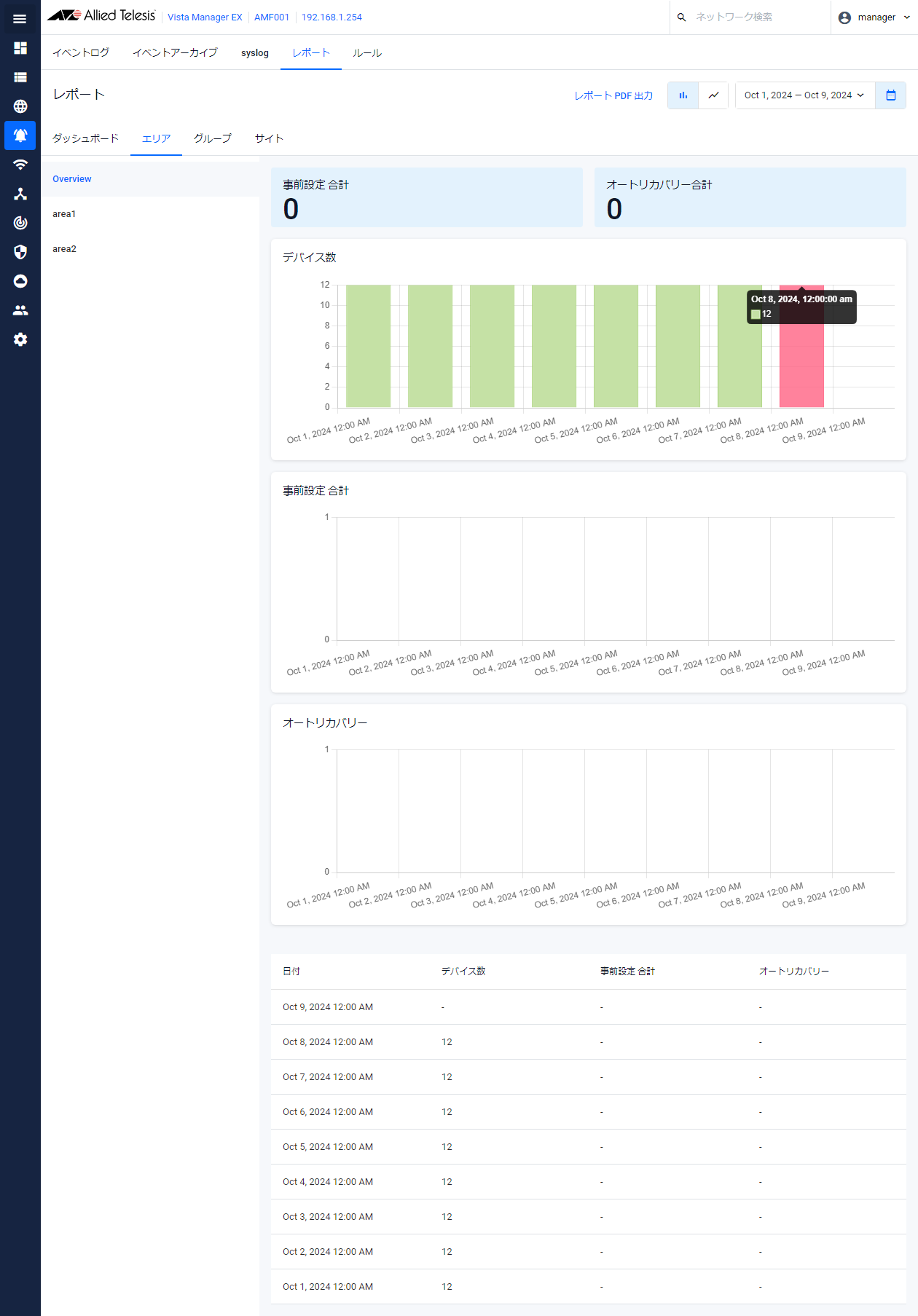Switch to line chart view
Screen dimensions: 918x1316
click(713, 95)
